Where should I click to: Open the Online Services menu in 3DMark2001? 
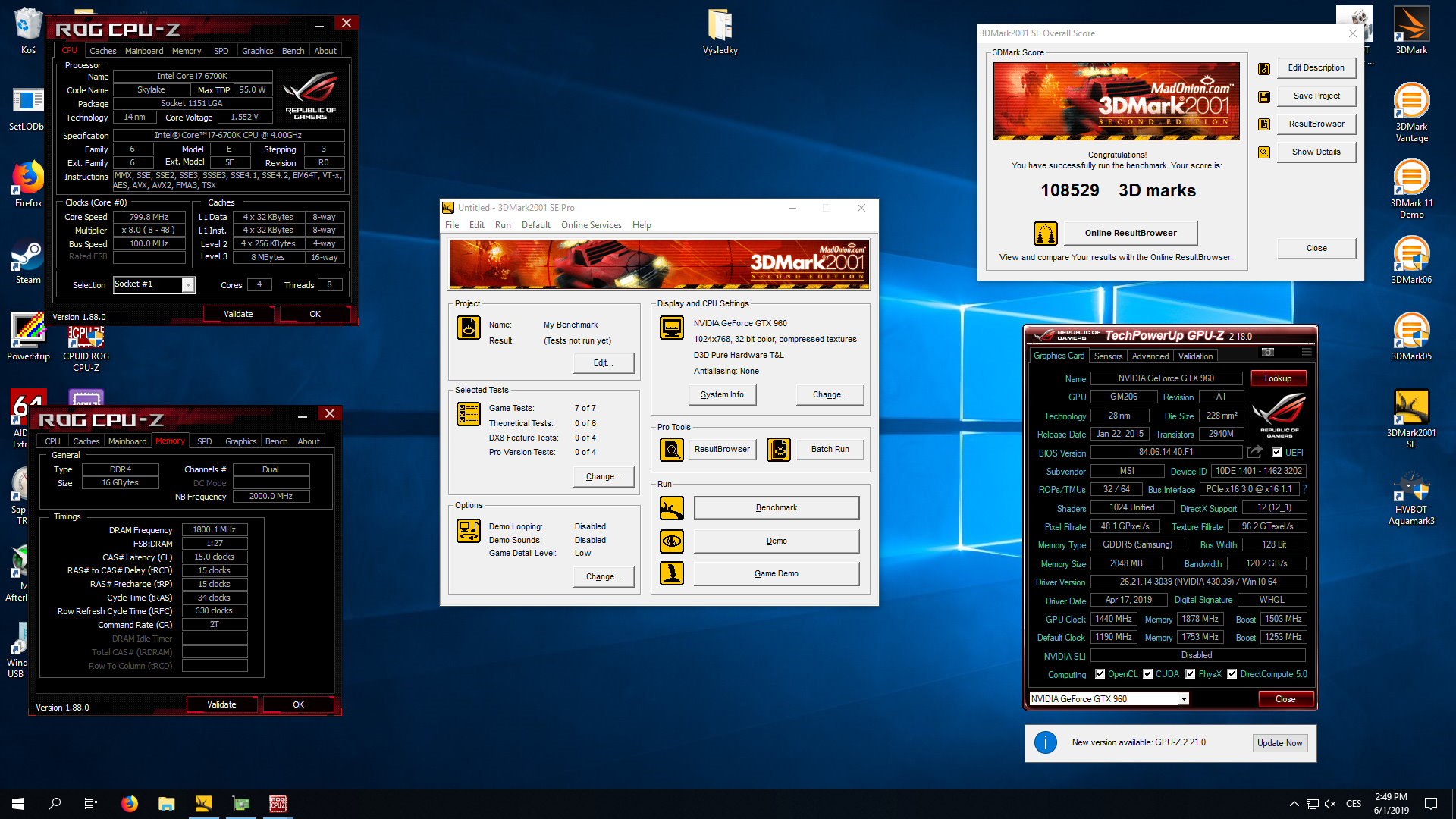click(591, 225)
